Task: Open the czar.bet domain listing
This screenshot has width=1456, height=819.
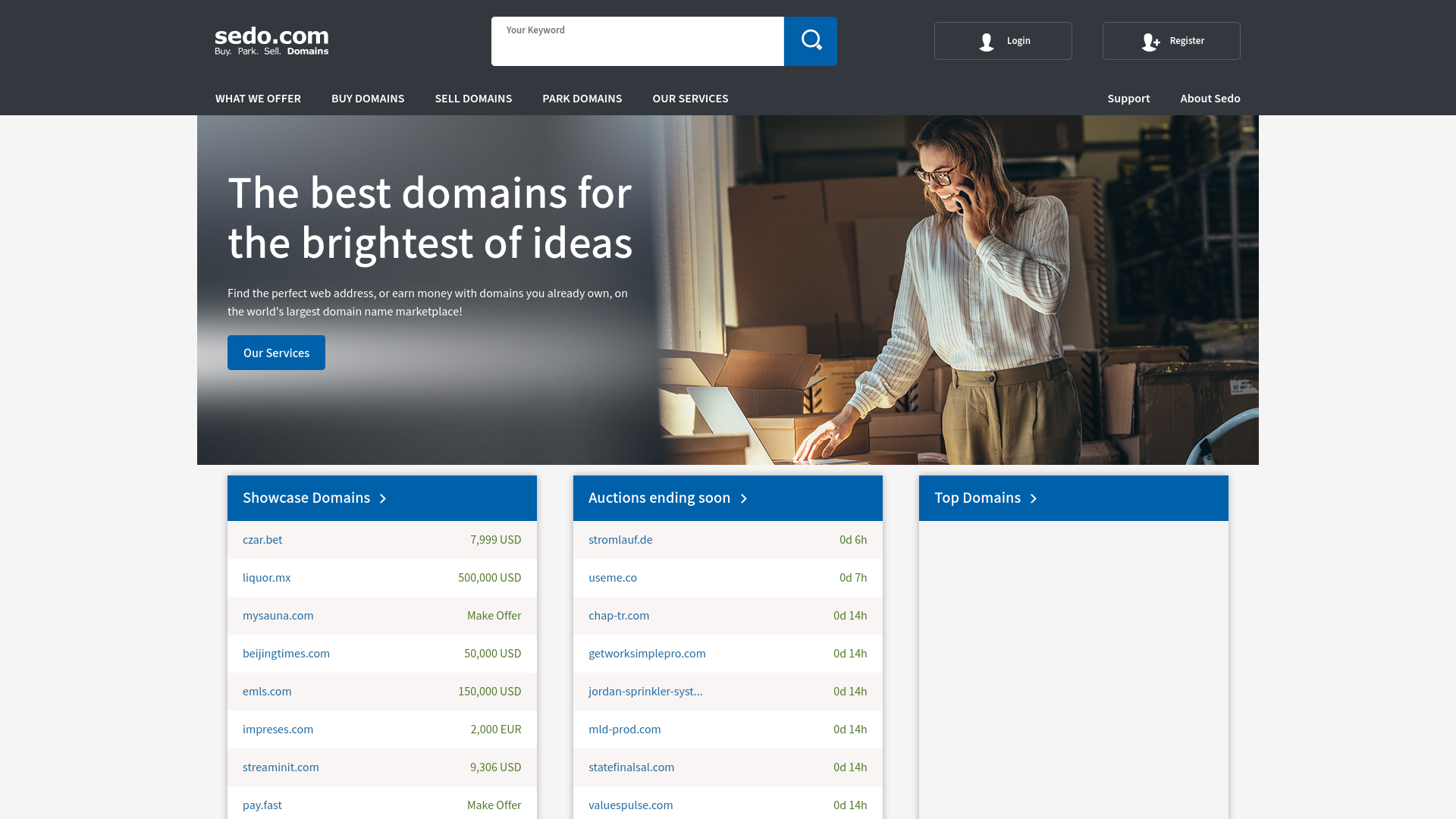Action: coord(262,540)
